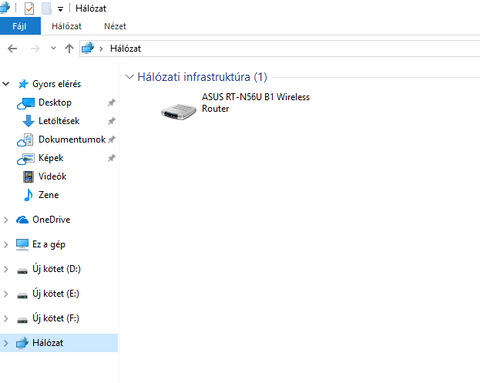480x383 pixels.
Task: Click the ASUS RT-N56U B1 Wireless Router label
Action: pyautogui.click(x=255, y=103)
